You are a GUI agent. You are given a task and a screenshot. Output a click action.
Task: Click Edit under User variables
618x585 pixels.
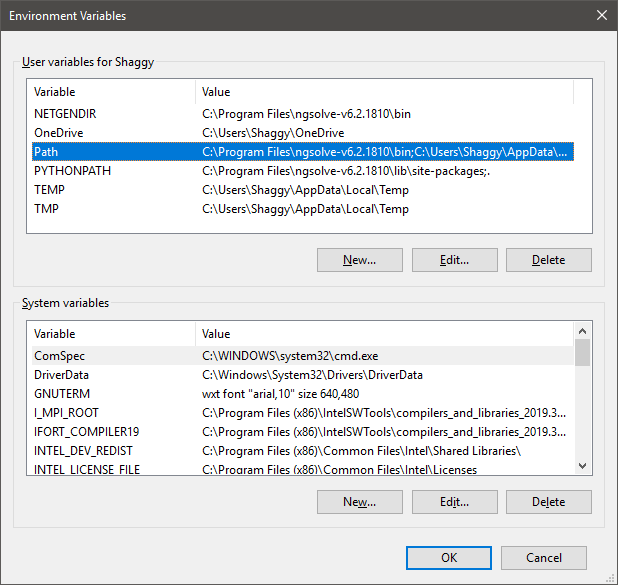pyautogui.click(x=455, y=260)
